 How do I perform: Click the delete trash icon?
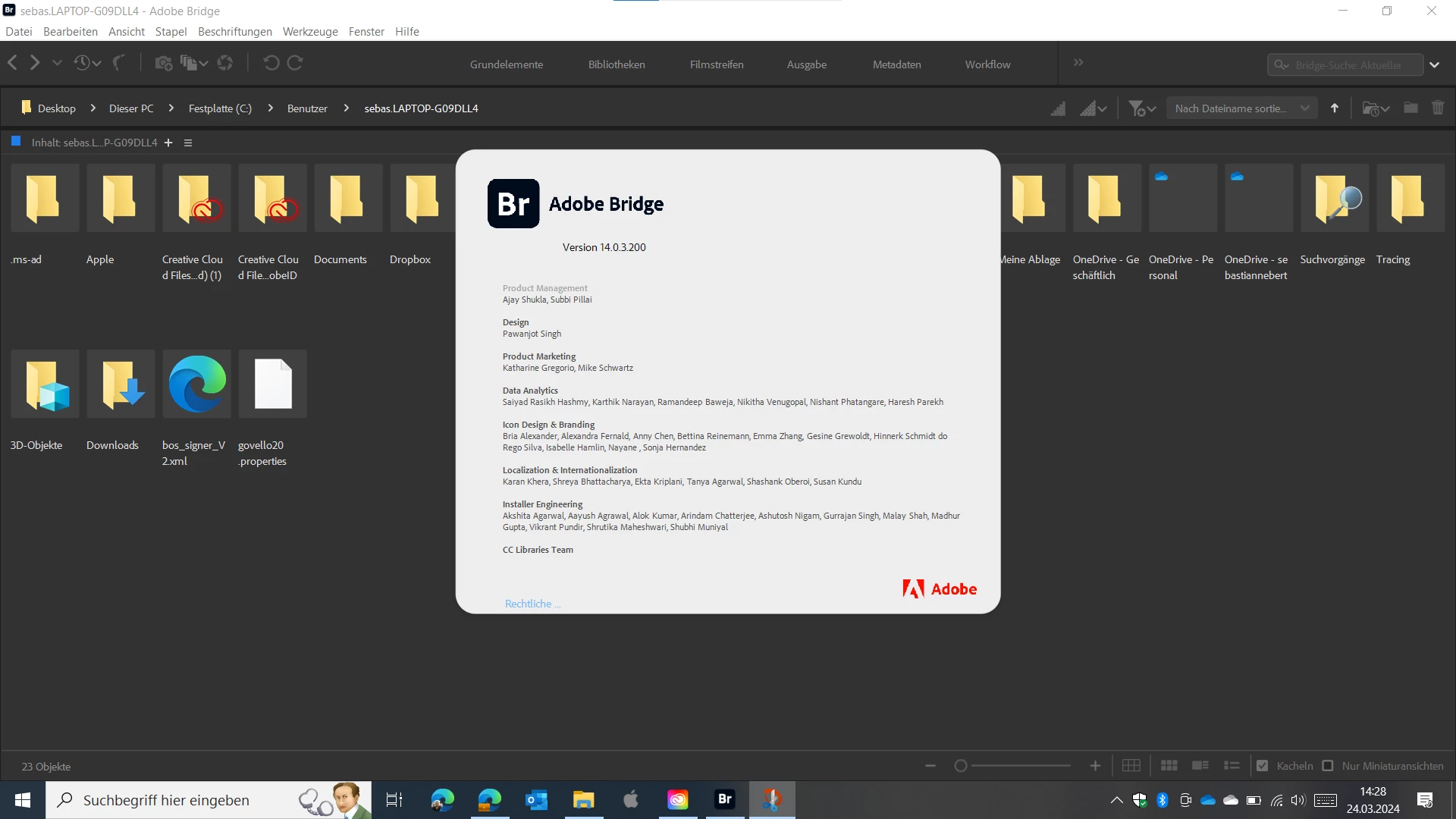[x=1438, y=108]
